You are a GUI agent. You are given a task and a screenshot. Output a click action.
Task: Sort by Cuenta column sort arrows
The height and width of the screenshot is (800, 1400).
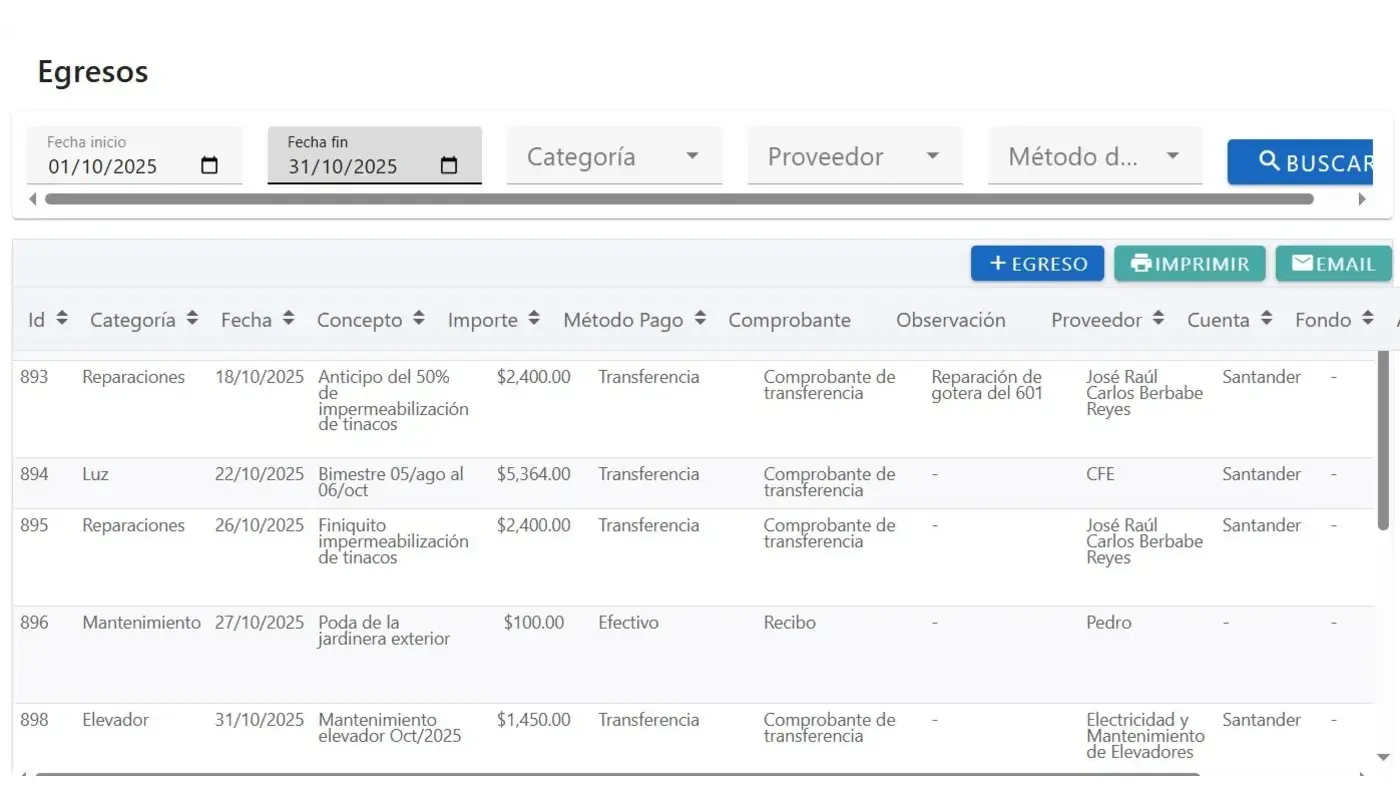[1266, 319]
